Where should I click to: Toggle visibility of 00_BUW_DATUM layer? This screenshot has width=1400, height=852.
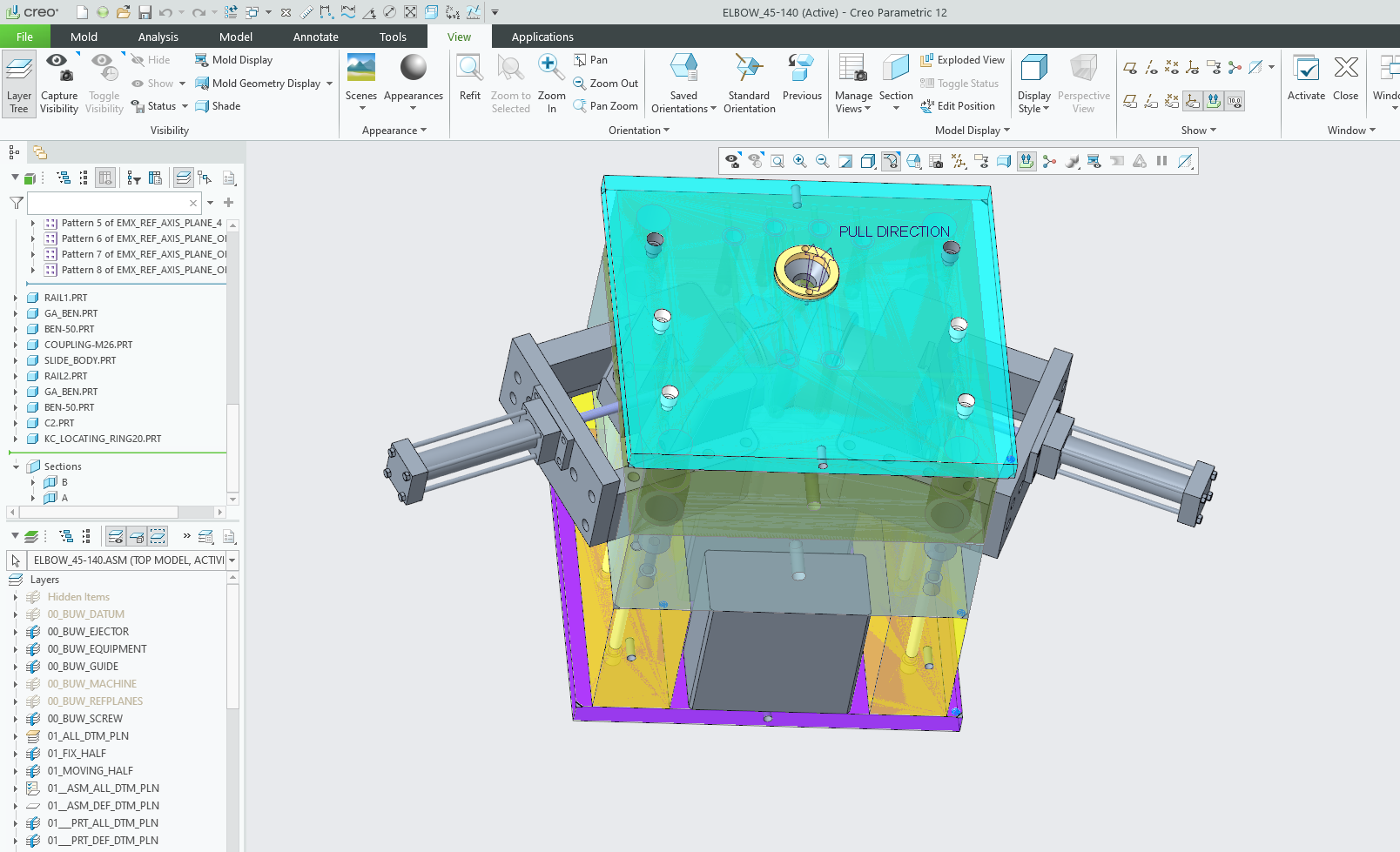pyautogui.click(x=33, y=614)
